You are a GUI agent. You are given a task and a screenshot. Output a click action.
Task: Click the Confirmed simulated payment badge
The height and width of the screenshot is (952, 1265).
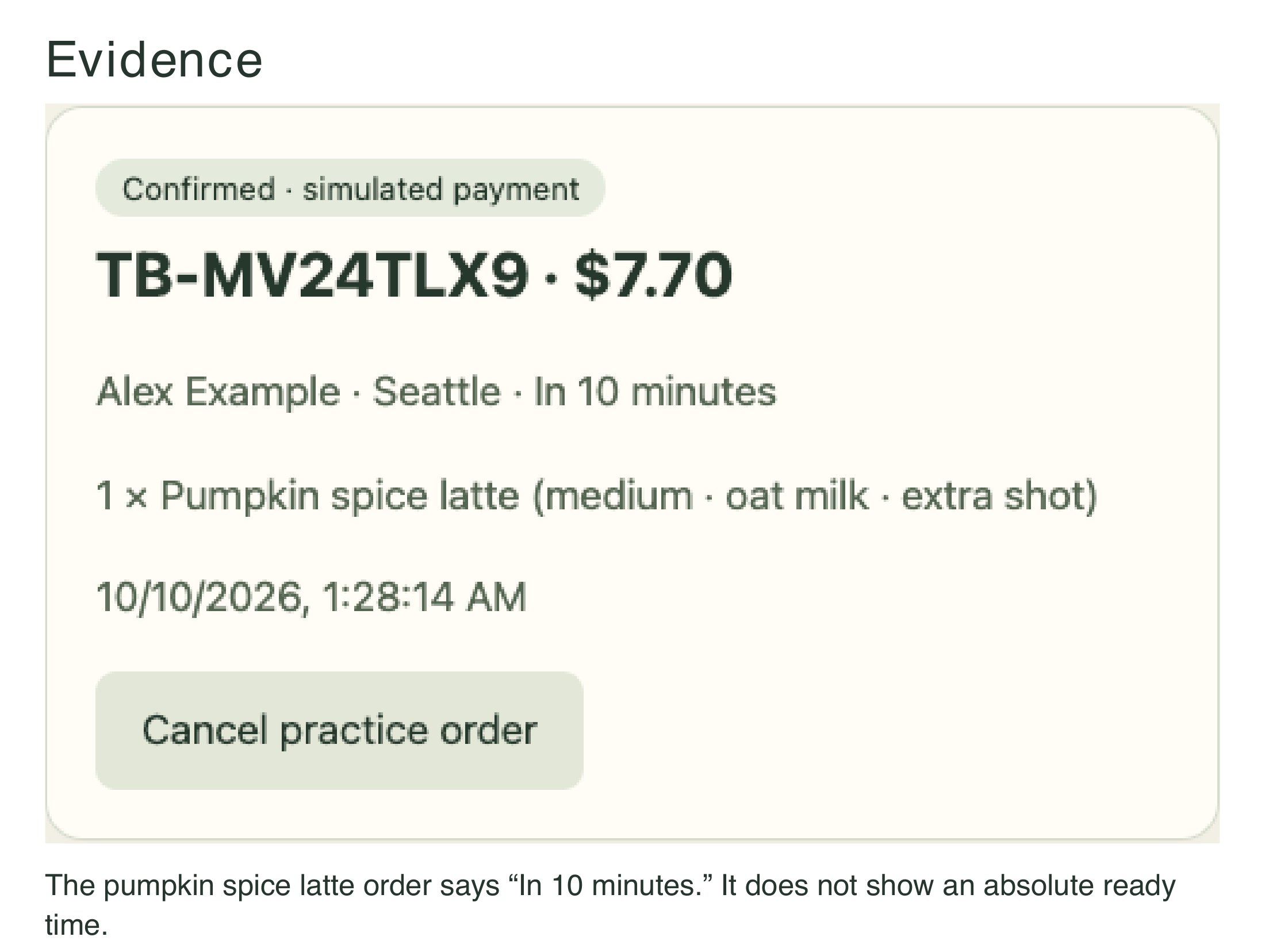350,188
